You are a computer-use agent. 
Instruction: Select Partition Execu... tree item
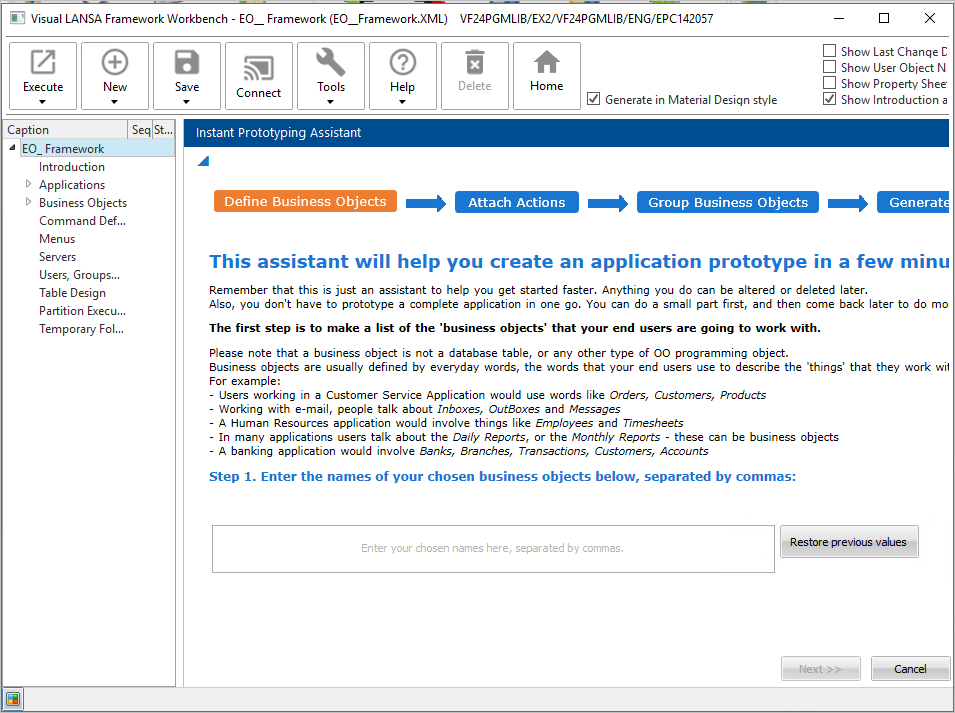pyautogui.click(x=82, y=311)
